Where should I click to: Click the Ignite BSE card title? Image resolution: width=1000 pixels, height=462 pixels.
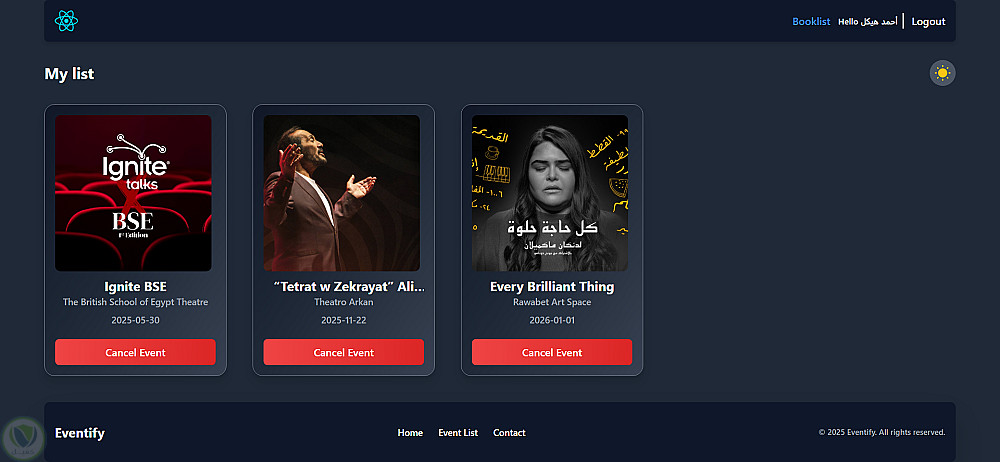135,287
